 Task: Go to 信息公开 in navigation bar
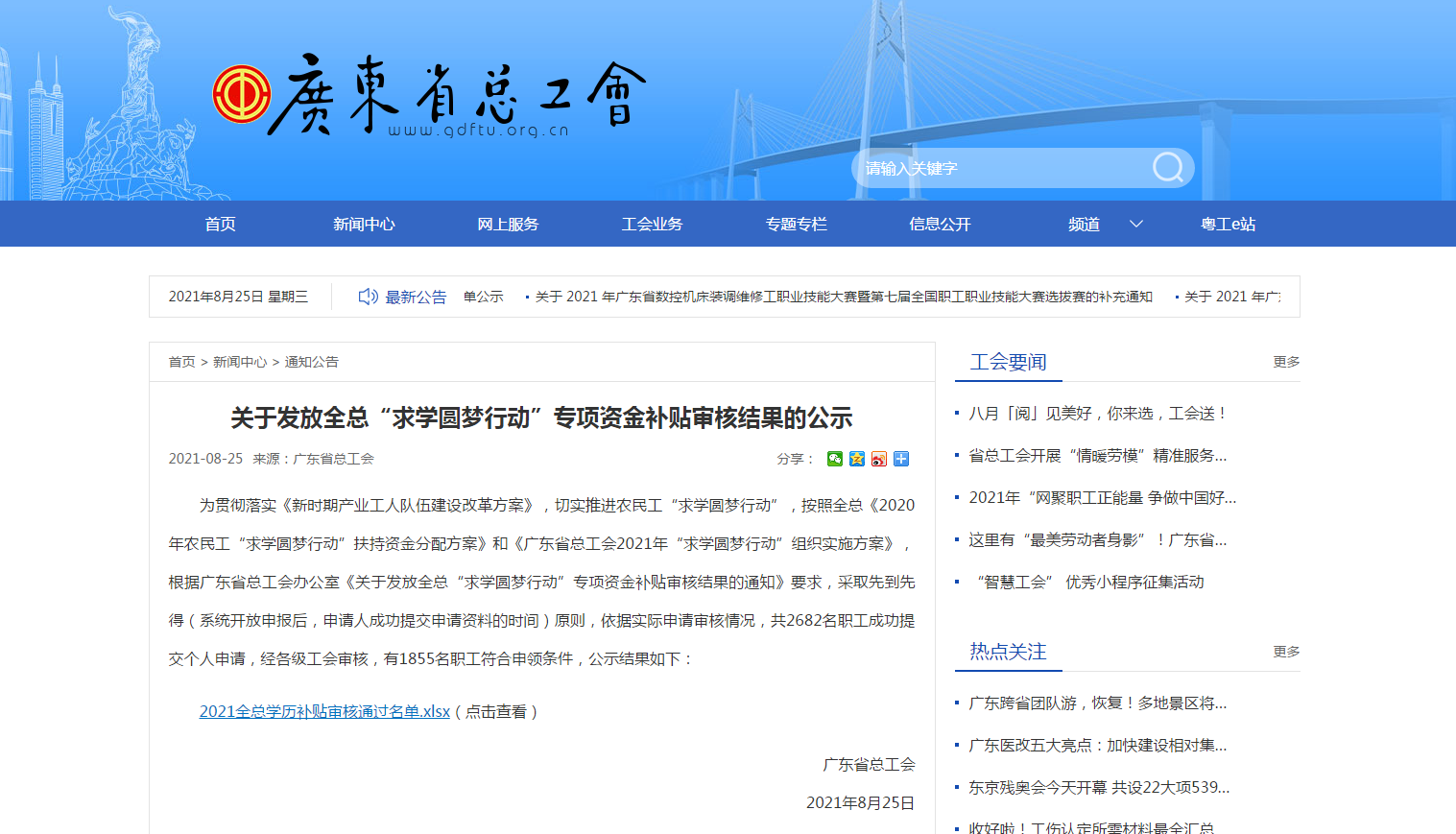click(x=940, y=224)
